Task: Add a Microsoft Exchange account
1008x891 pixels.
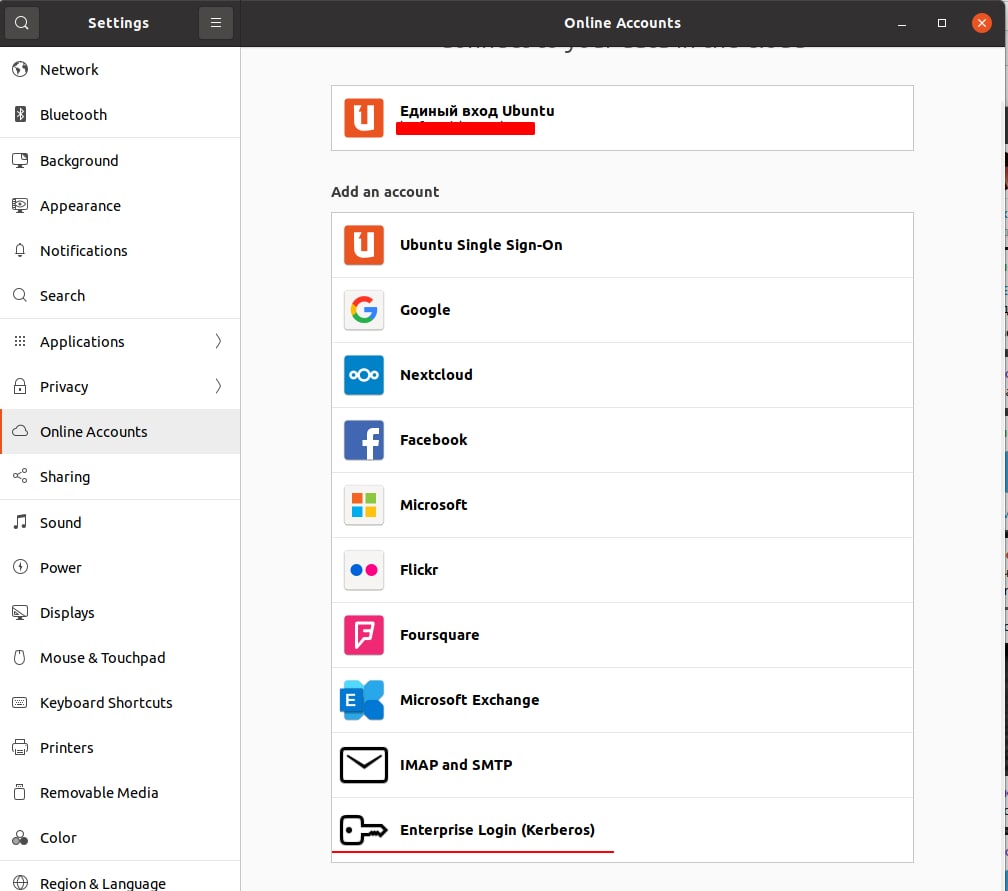Action: [x=622, y=700]
